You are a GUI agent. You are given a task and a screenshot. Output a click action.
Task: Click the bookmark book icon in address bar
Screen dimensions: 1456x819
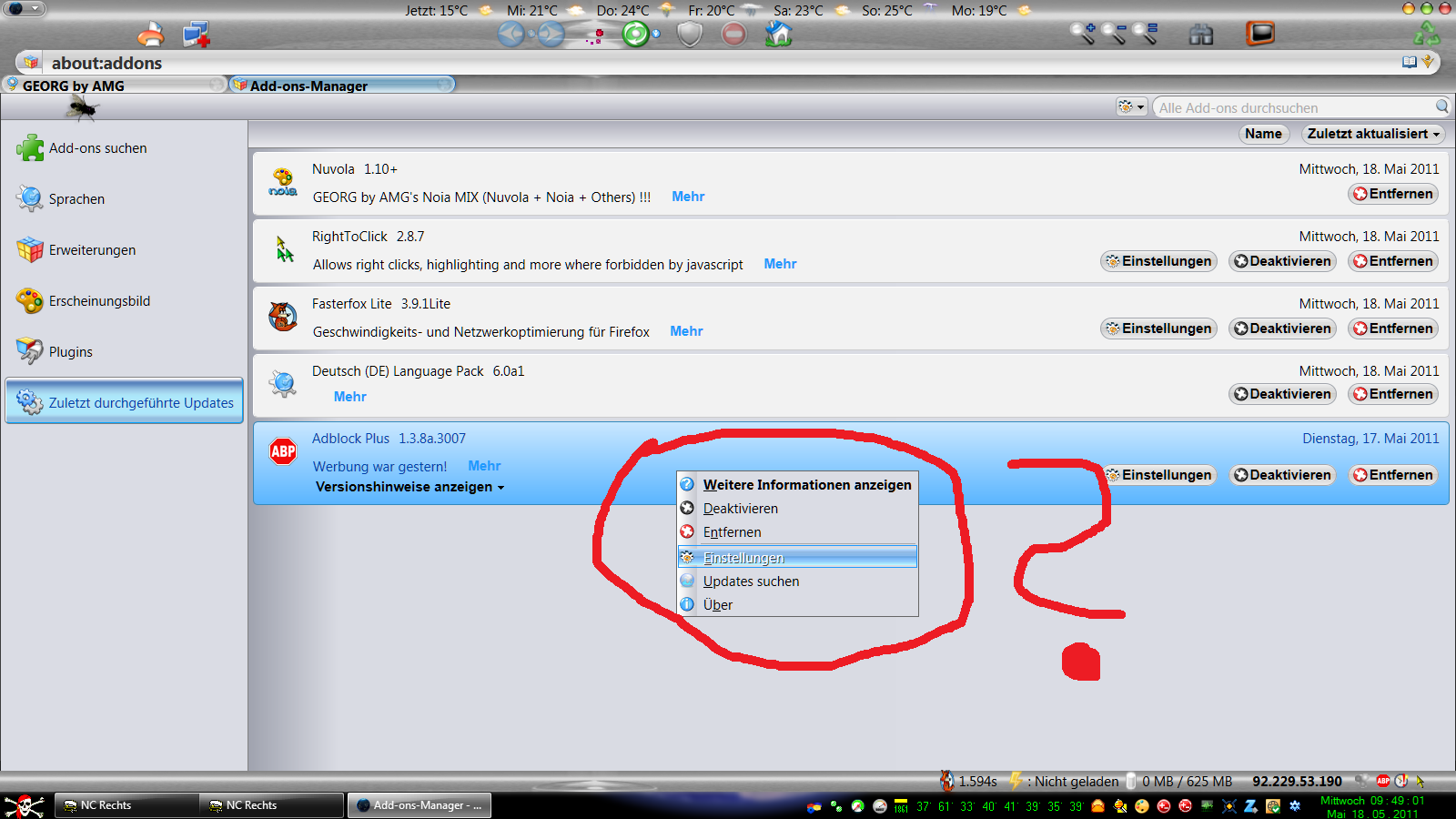point(1410,62)
